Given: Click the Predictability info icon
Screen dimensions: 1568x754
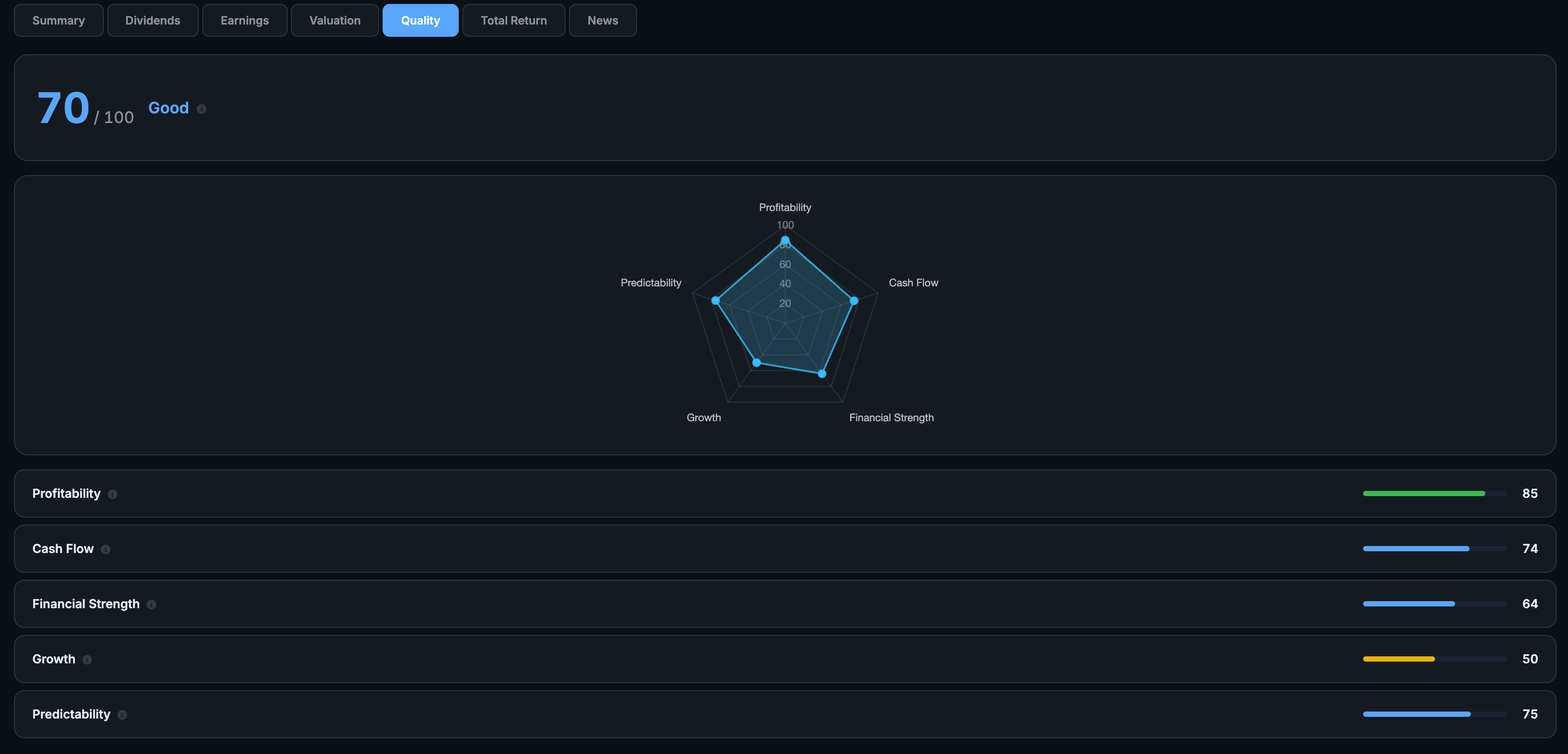Looking at the screenshot, I should click(122, 715).
